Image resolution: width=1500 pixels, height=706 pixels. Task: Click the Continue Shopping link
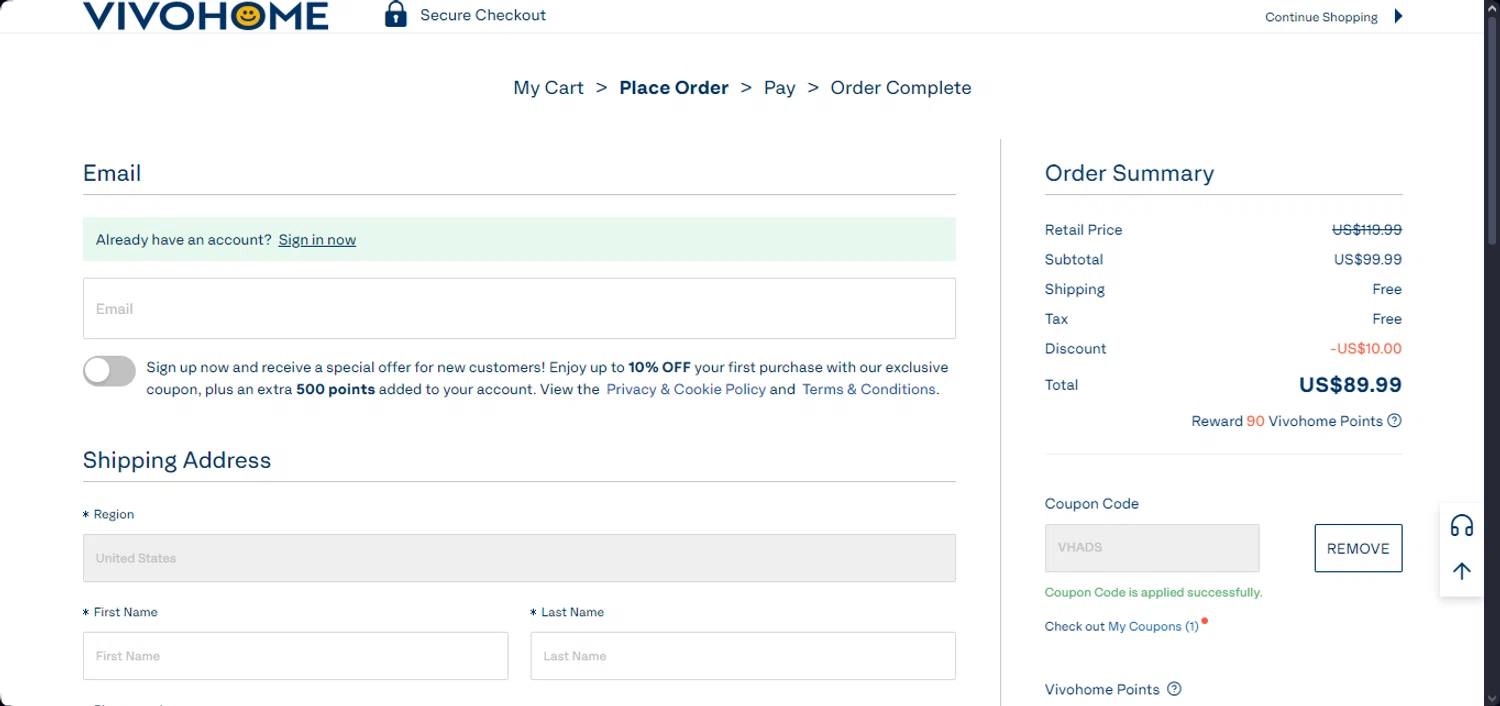coord(1321,17)
